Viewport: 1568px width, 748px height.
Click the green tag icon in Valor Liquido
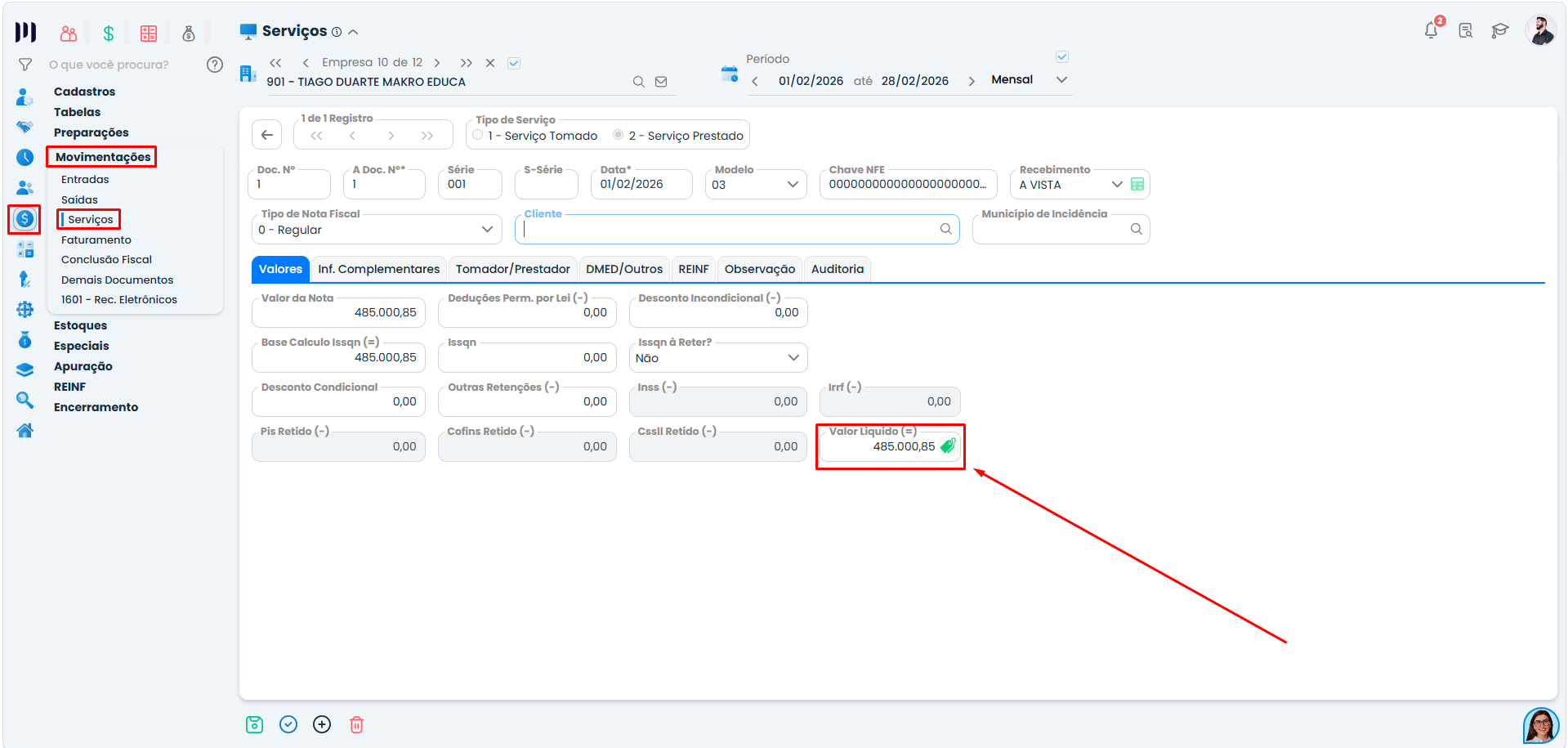pyautogui.click(x=948, y=446)
